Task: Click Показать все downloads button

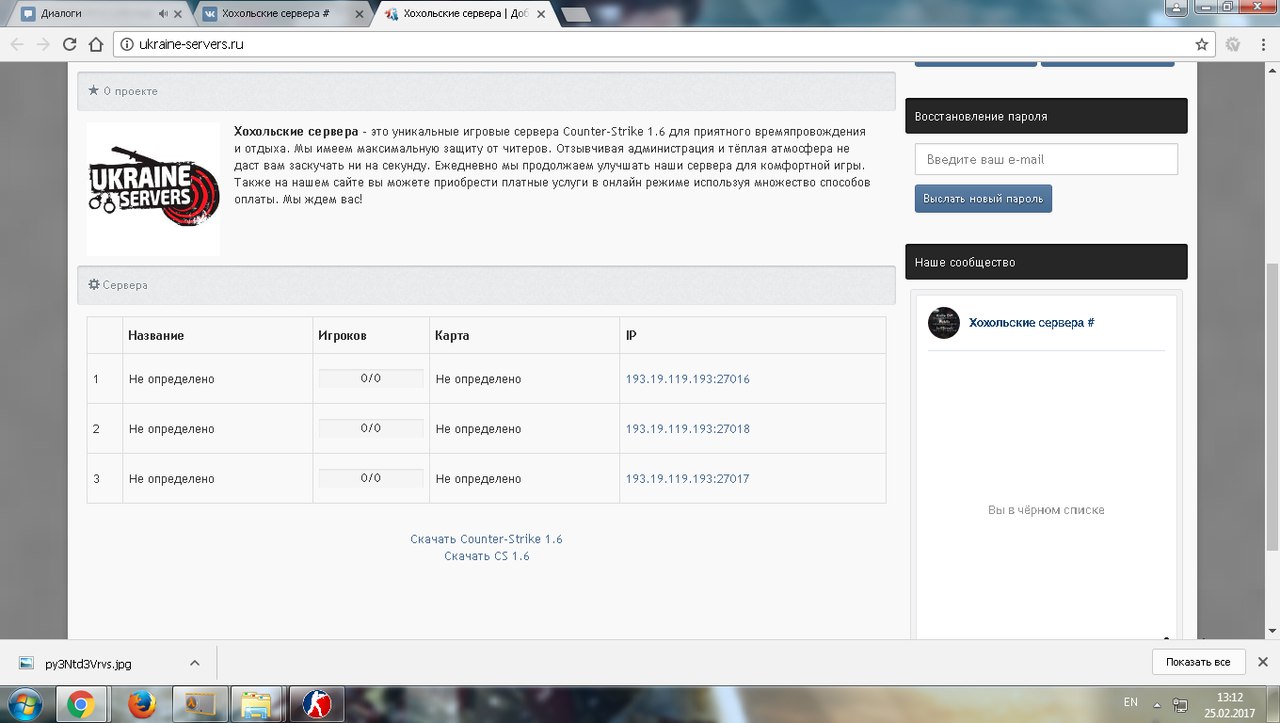Action: [1198, 662]
